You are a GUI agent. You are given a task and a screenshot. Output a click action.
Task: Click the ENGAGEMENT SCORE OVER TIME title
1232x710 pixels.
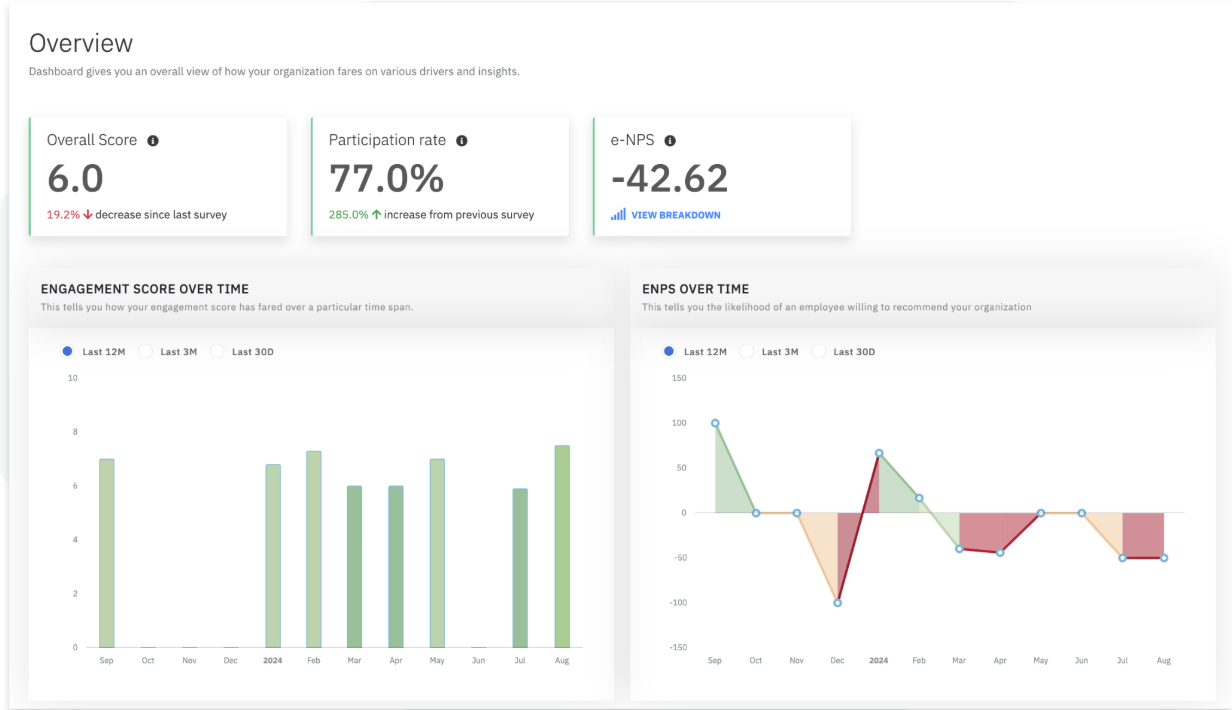(145, 289)
